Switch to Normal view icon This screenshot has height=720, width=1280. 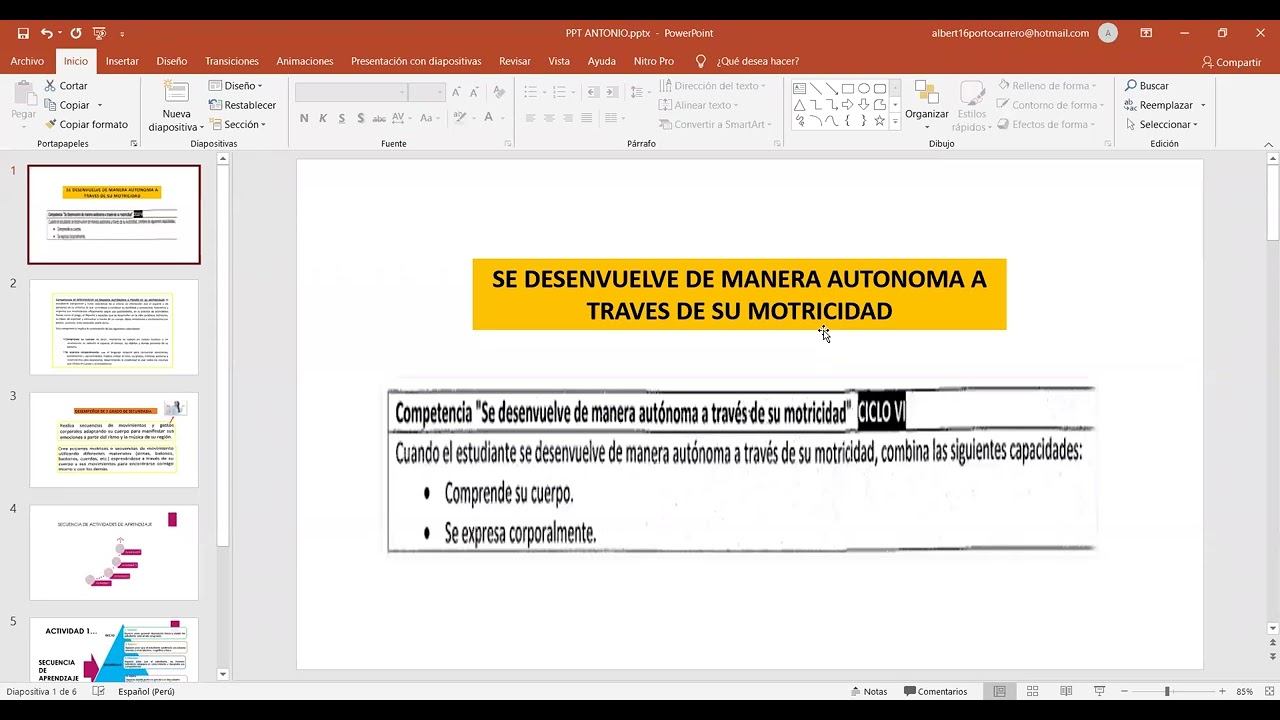click(999, 691)
